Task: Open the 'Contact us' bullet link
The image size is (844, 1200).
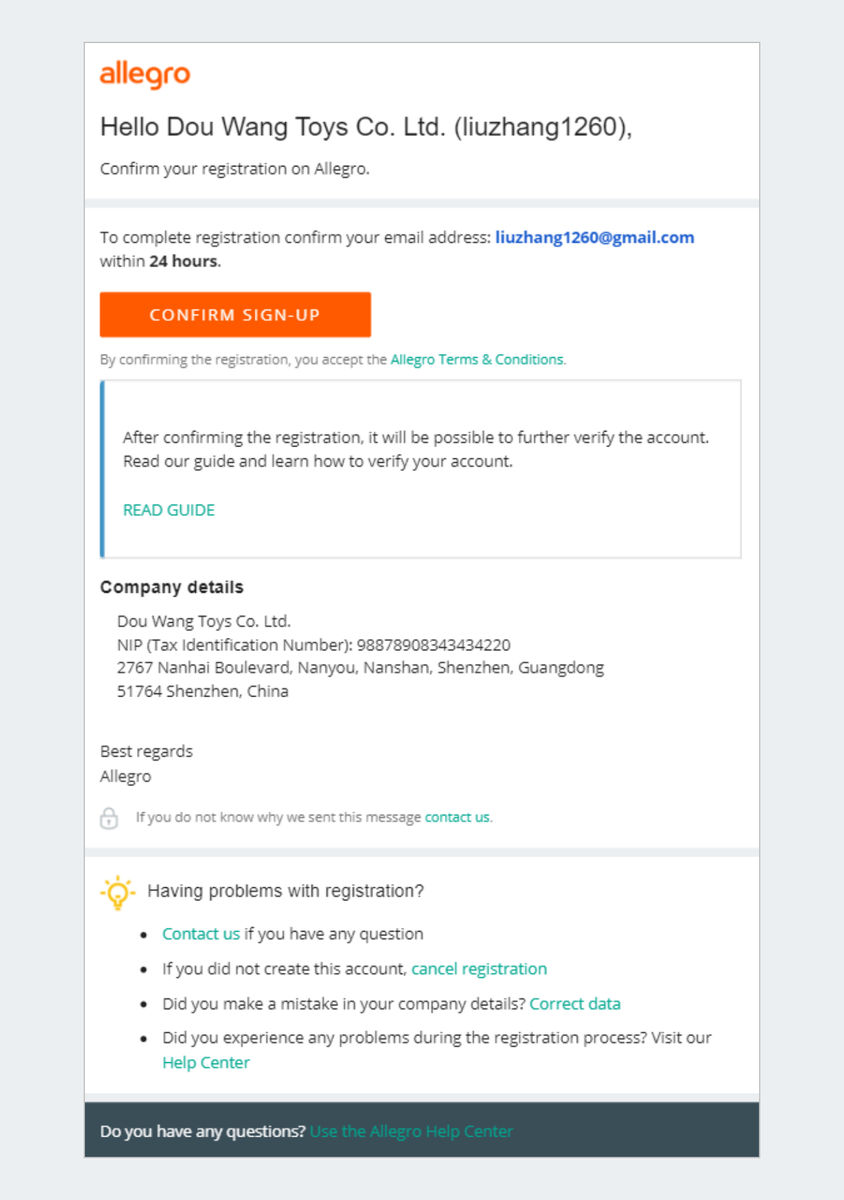Action: click(201, 934)
